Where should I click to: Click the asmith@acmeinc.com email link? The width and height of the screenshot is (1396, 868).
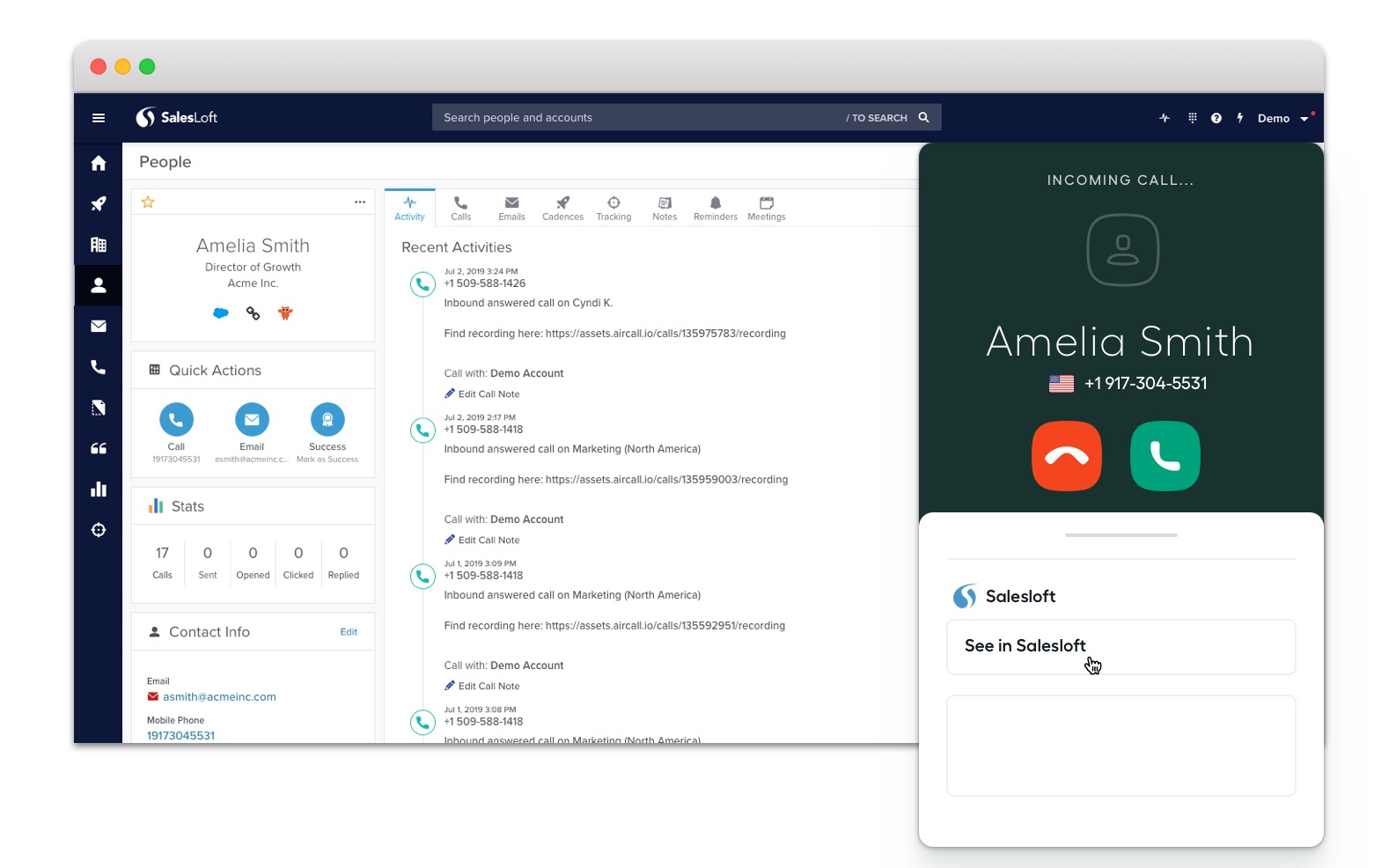[219, 697]
